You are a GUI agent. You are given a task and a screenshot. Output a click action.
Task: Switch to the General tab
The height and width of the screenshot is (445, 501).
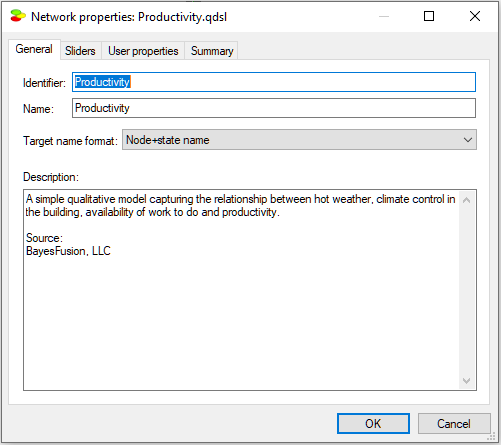tap(34, 49)
